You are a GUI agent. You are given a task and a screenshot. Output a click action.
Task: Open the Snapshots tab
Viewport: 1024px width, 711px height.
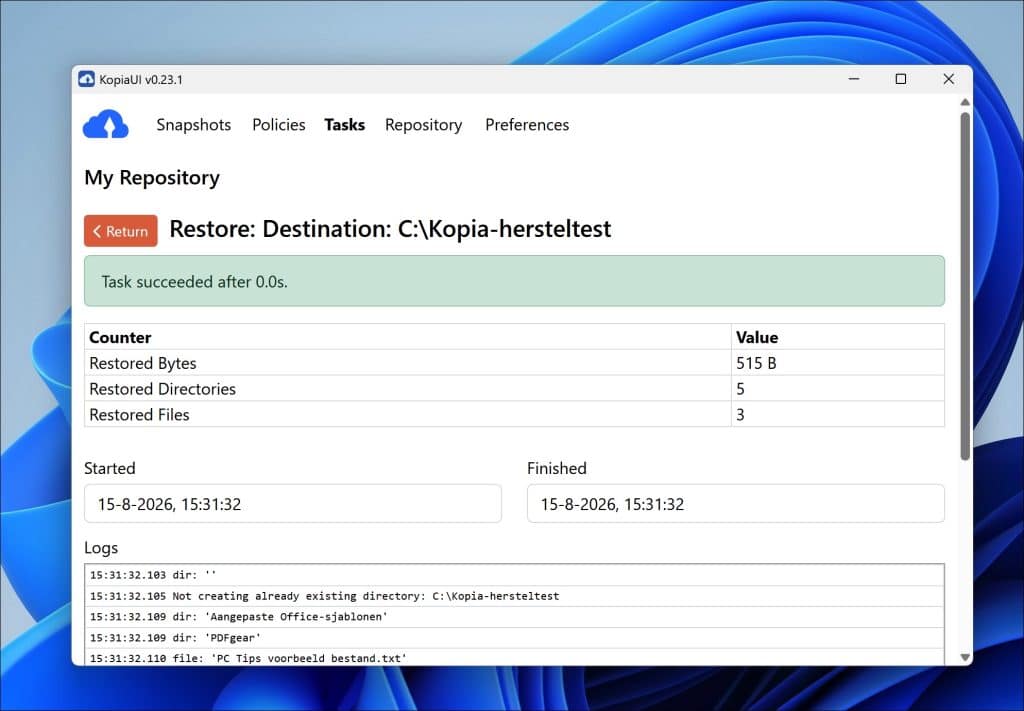point(193,125)
